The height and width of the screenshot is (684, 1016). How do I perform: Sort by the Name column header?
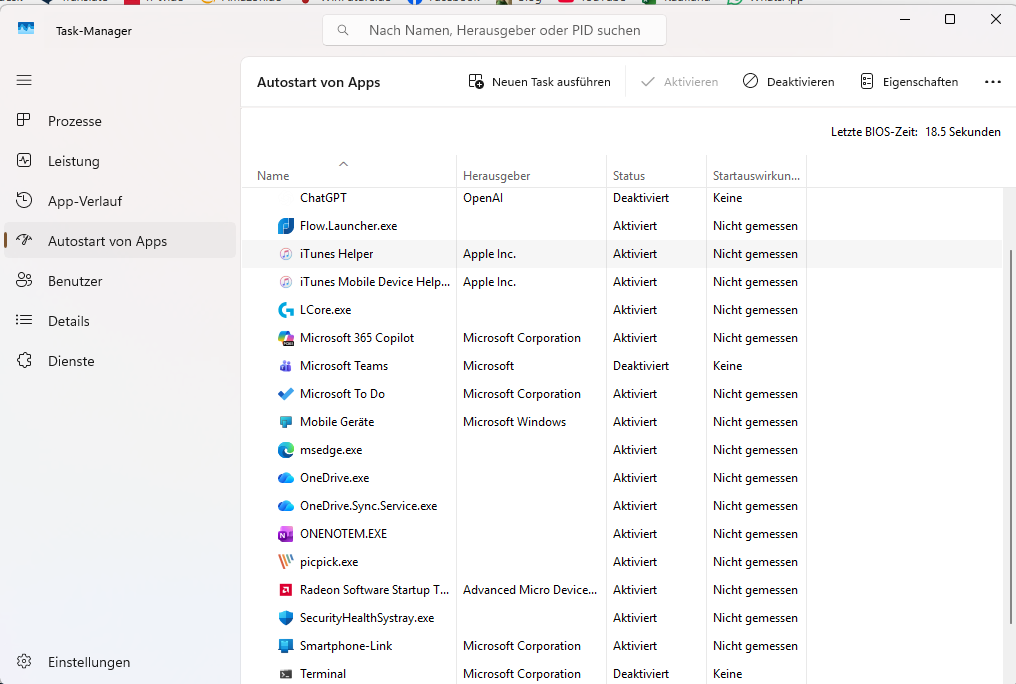[x=273, y=176]
